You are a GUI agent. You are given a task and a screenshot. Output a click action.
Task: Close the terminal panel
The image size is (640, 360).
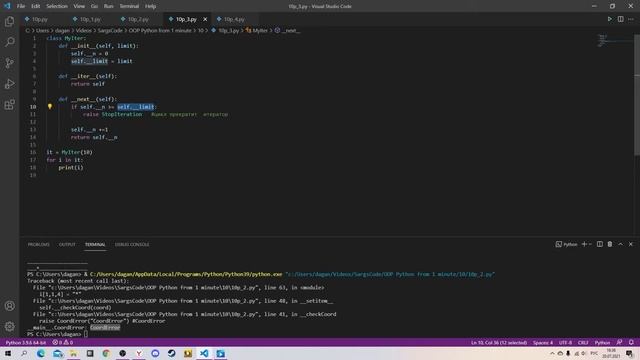[631, 244]
